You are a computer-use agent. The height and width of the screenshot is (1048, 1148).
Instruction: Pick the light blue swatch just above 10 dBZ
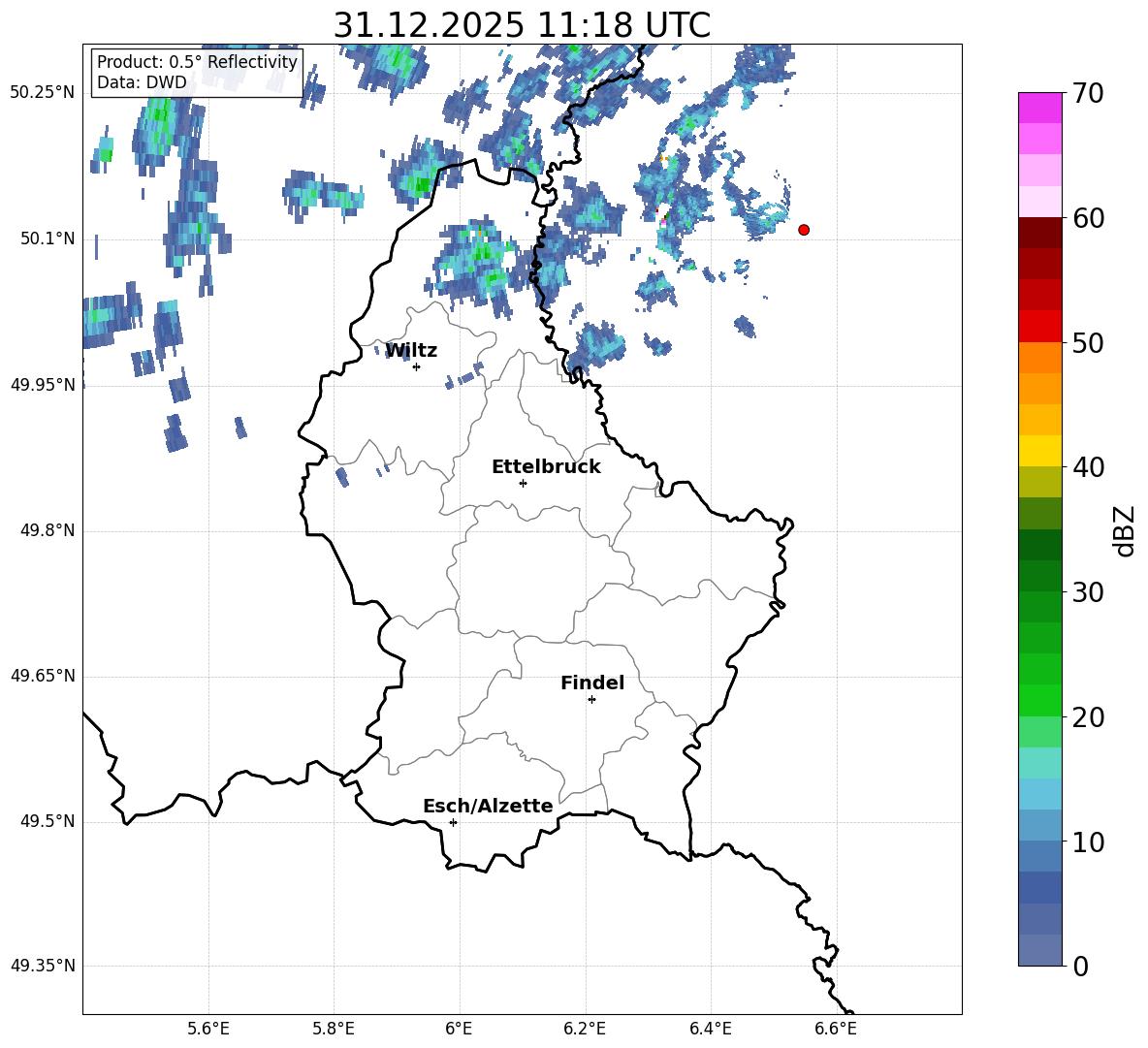[x=1039, y=825]
